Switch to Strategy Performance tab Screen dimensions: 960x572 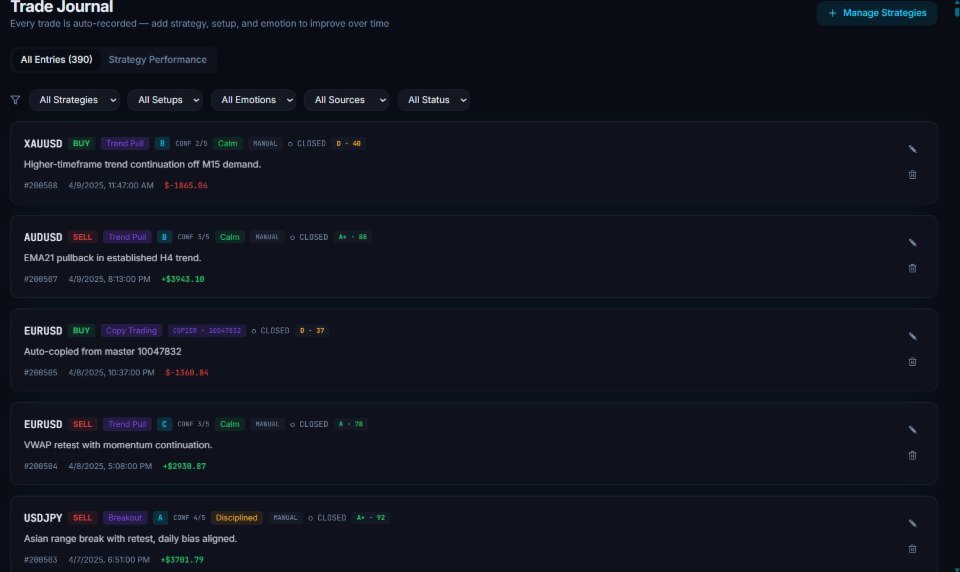(x=157, y=59)
